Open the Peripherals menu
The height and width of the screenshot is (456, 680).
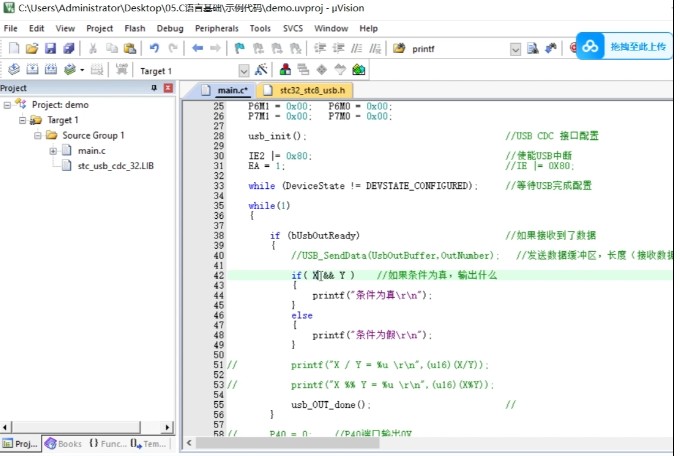(216, 29)
